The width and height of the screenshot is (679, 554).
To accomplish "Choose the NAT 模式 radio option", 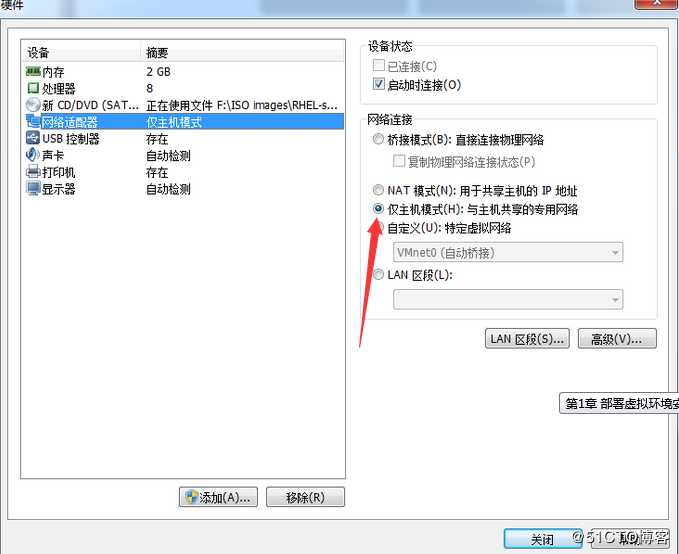I will [378, 190].
